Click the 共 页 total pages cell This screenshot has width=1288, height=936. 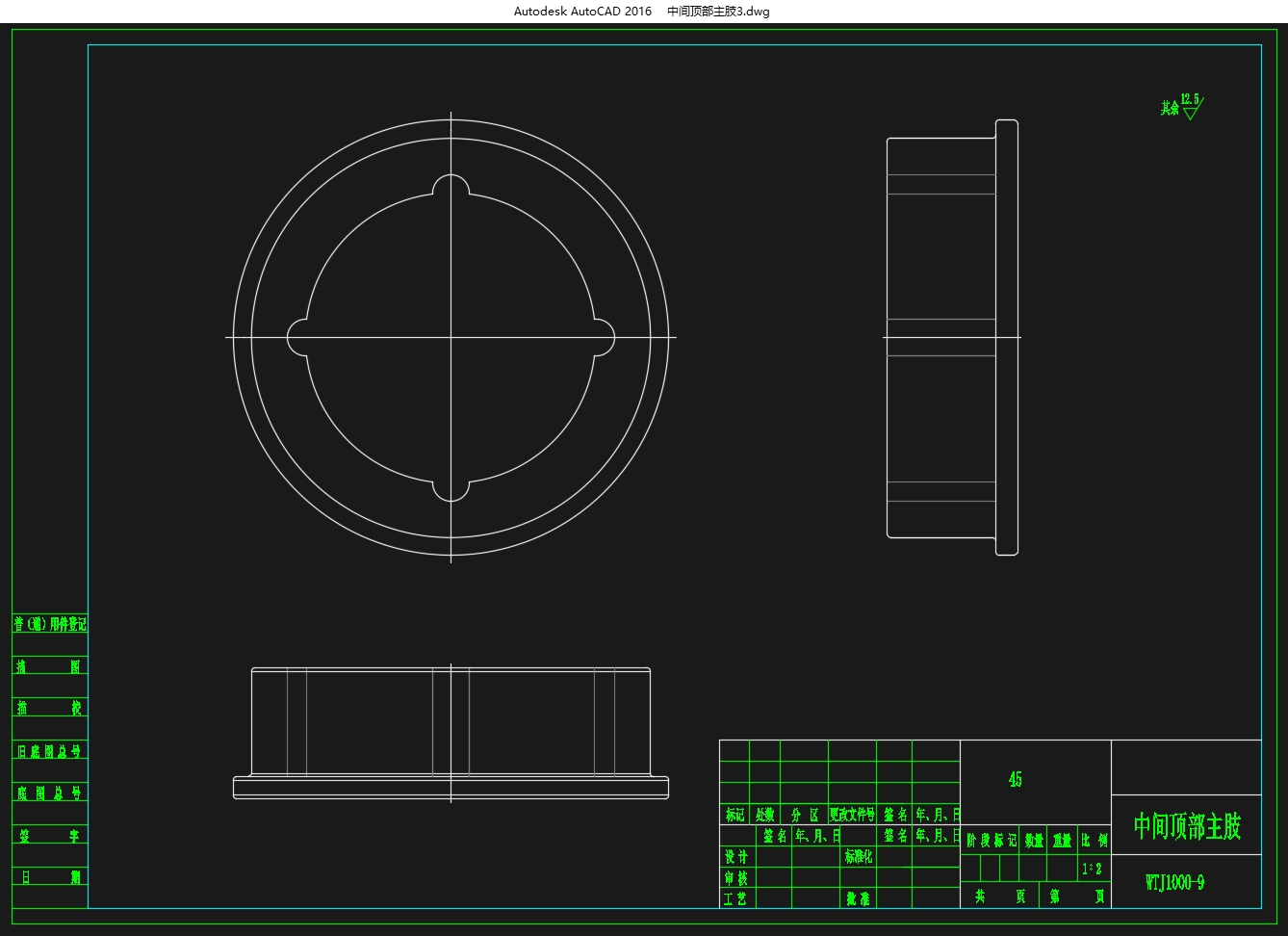(999, 897)
